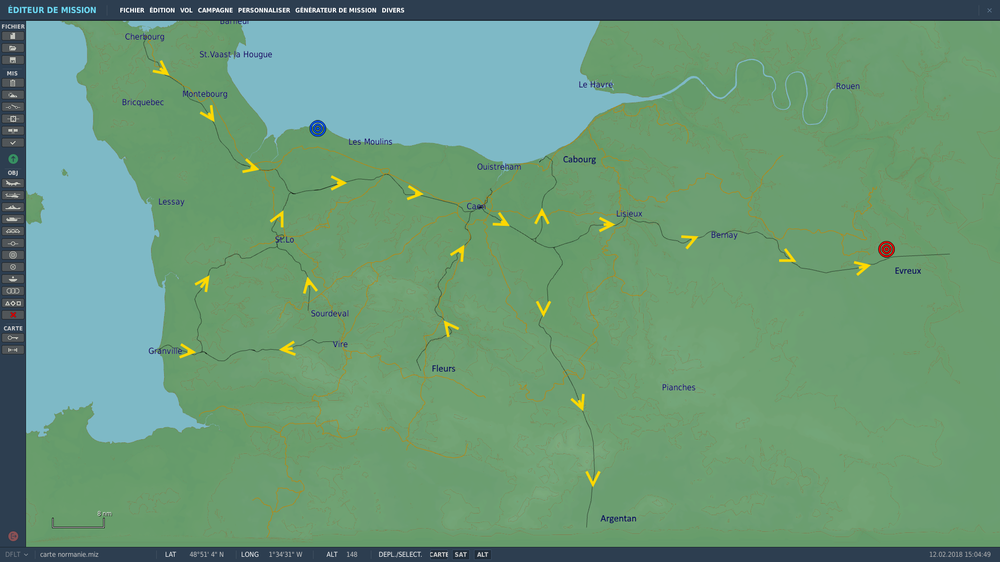Open the mission goals icon under MIS
Screen dimensions: 1000x562
(x=12, y=119)
